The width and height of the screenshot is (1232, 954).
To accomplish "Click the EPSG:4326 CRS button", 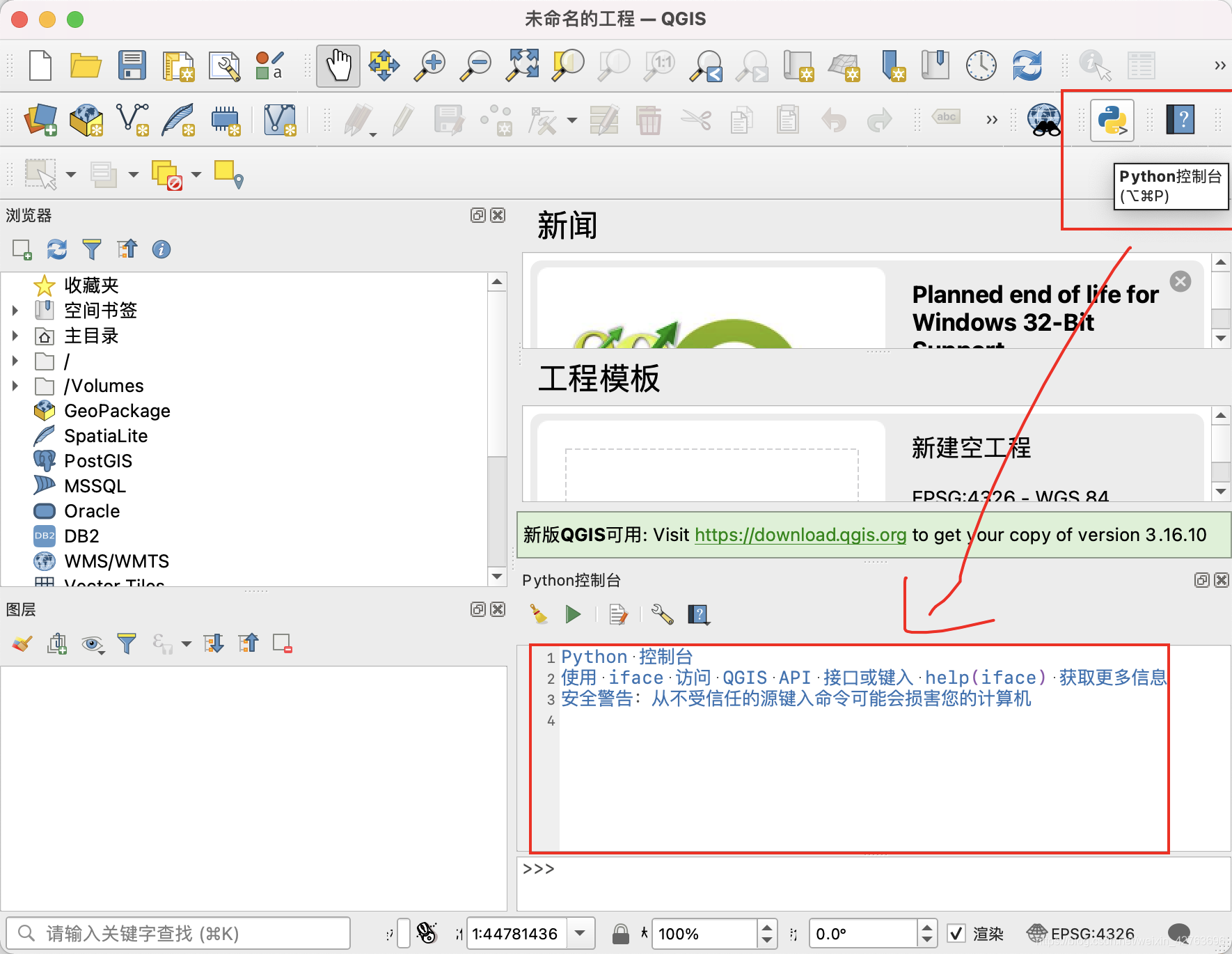I will [1081, 933].
